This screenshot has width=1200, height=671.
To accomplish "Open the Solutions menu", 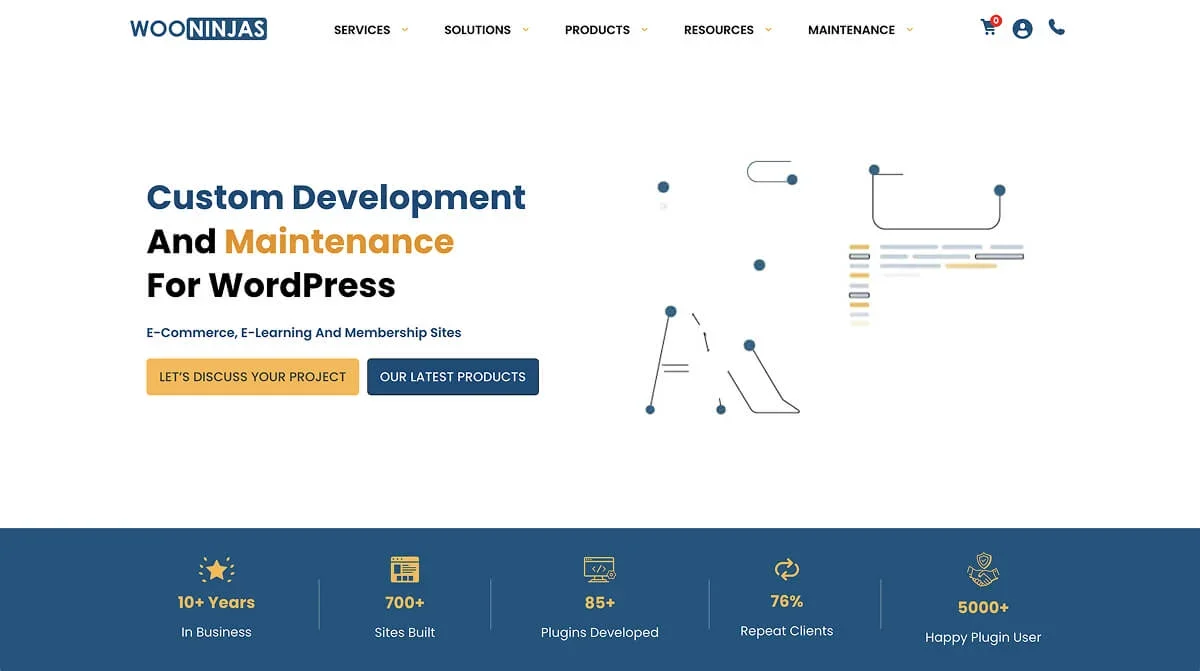I will (477, 30).
